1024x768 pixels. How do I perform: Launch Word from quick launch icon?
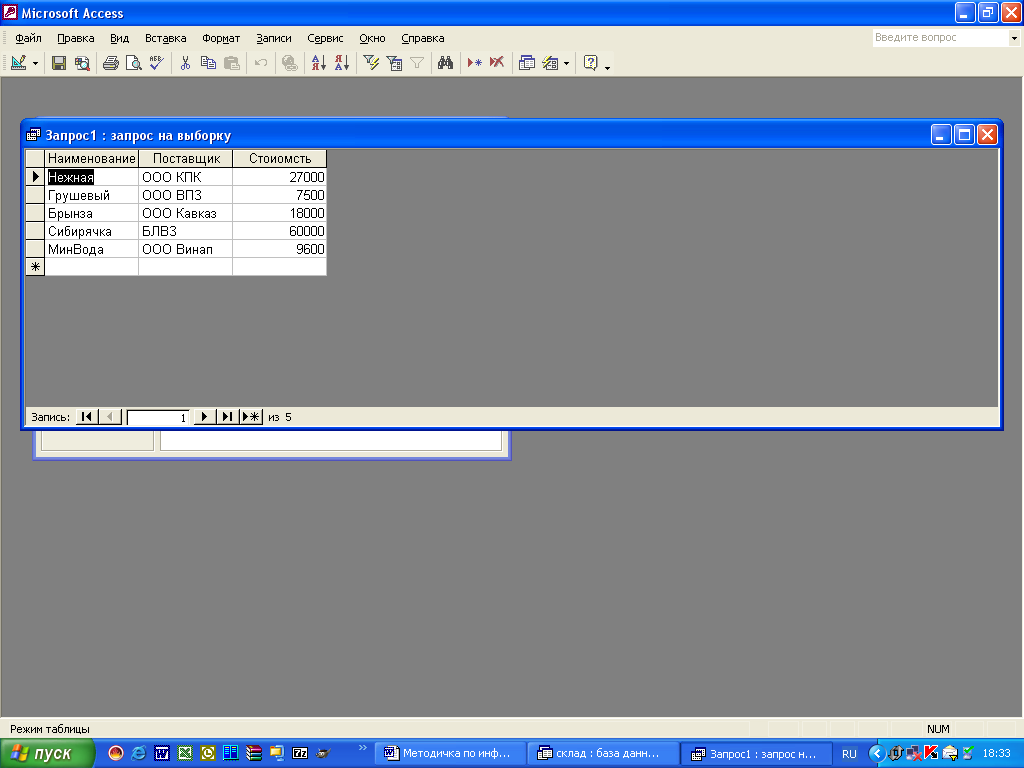162,753
